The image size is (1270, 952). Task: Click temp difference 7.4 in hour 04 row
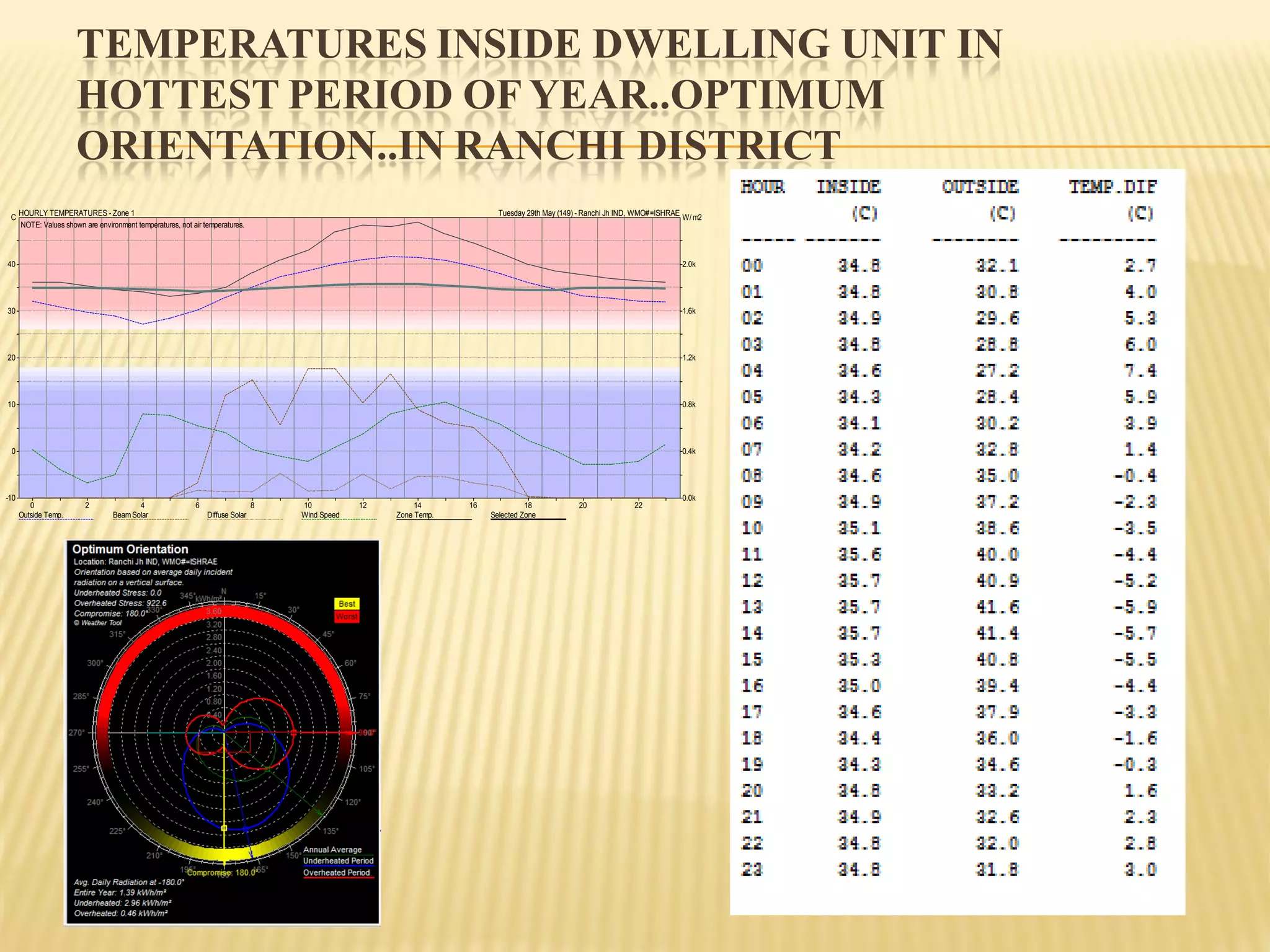(1140, 371)
